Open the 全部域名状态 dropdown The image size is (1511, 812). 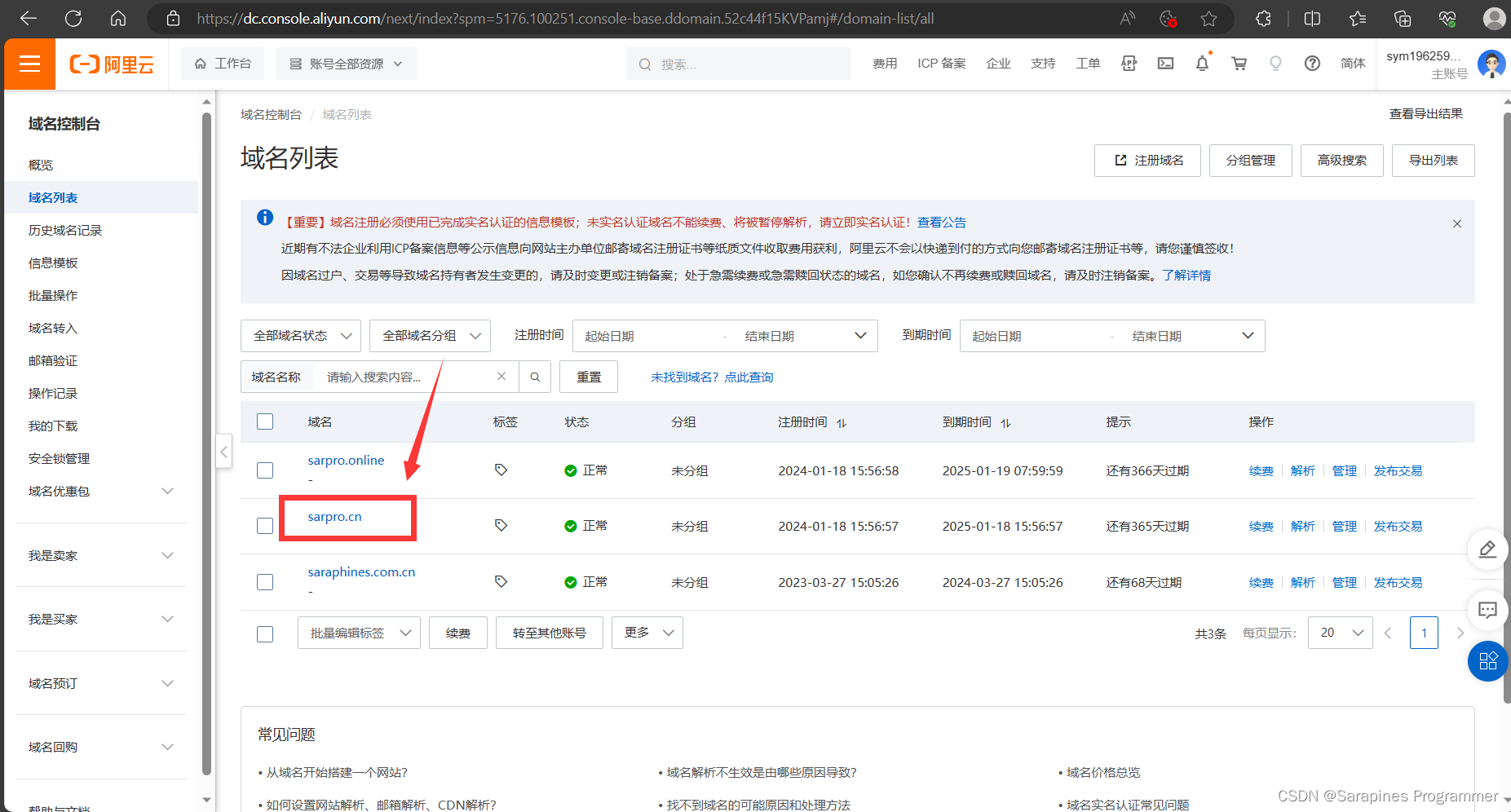click(301, 336)
